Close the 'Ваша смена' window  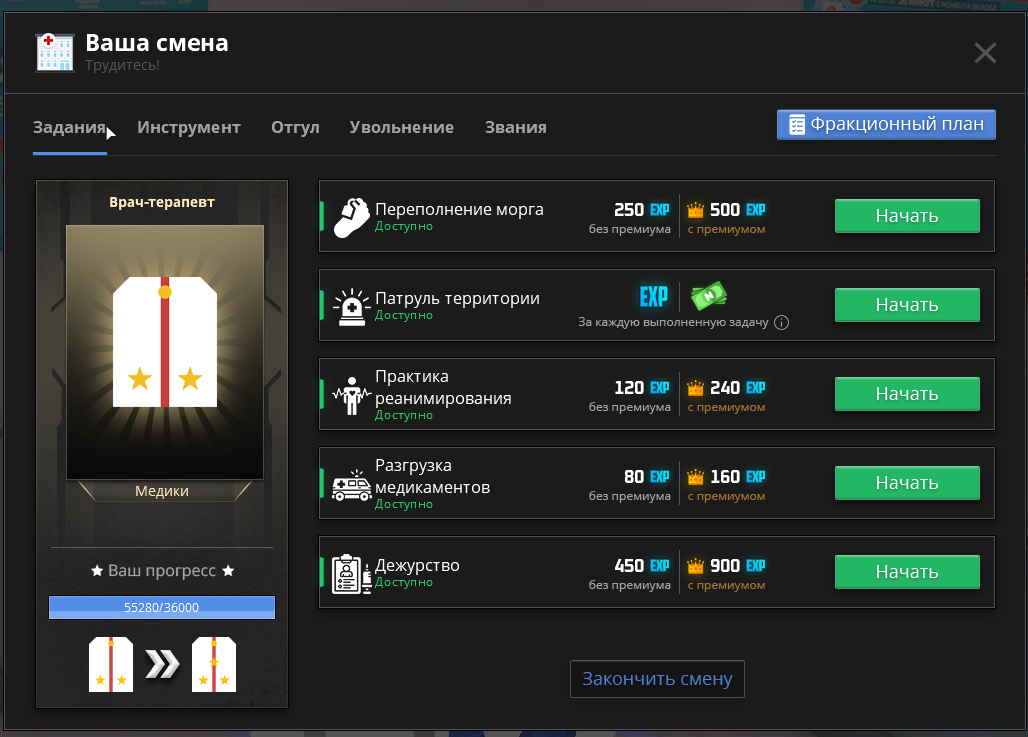coord(985,53)
